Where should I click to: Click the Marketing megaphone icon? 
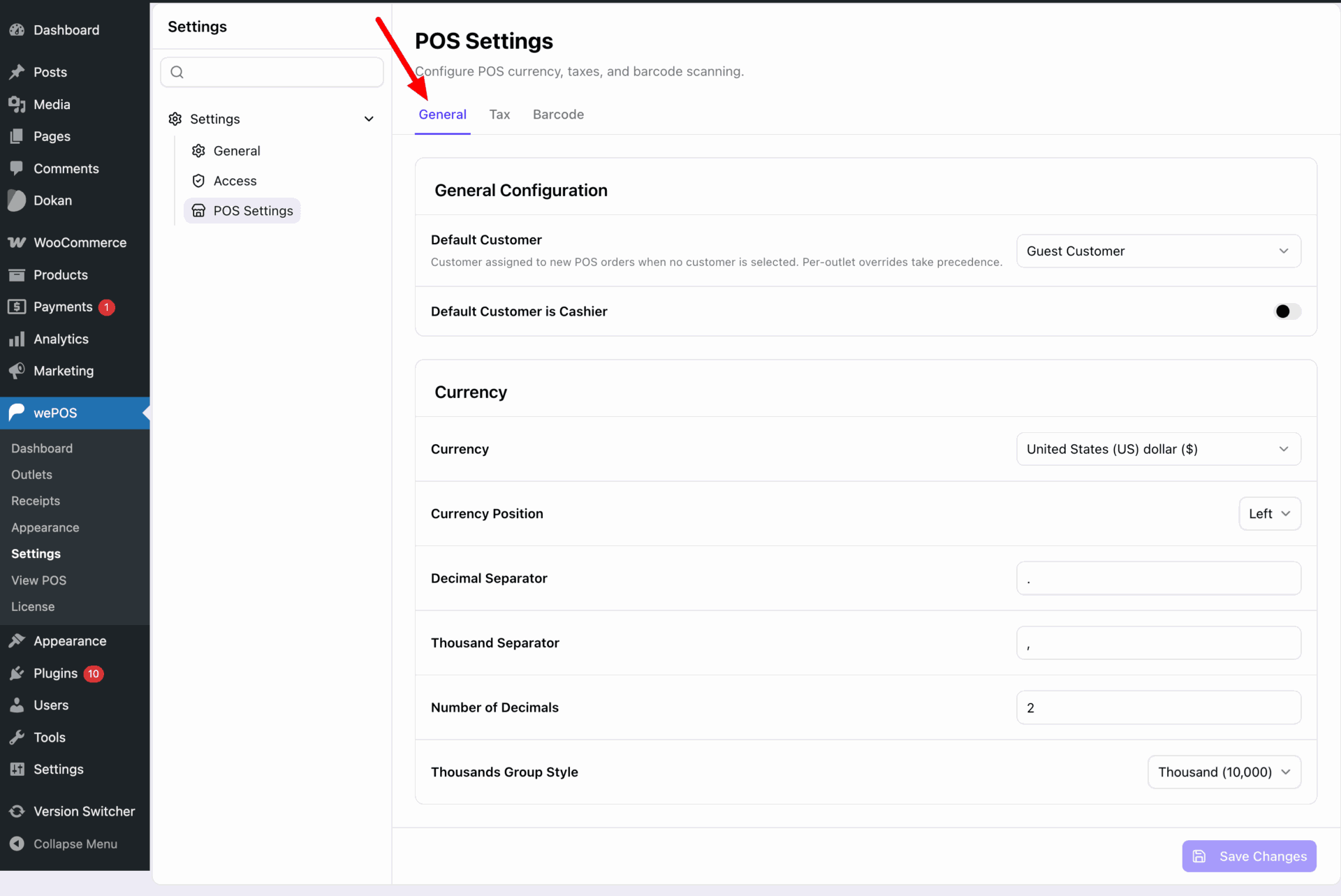[x=17, y=371]
